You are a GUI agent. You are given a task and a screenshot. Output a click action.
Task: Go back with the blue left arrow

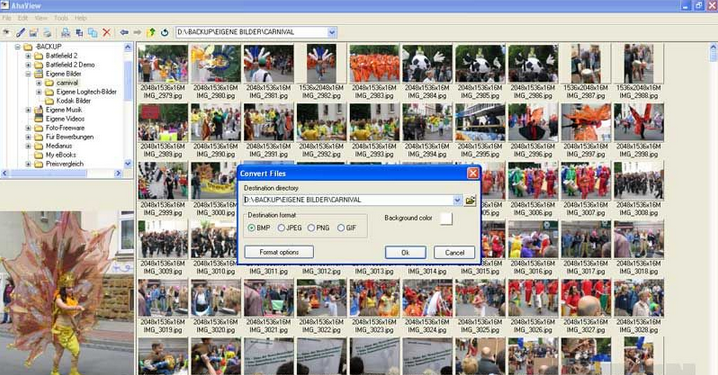pyautogui.click(x=124, y=33)
